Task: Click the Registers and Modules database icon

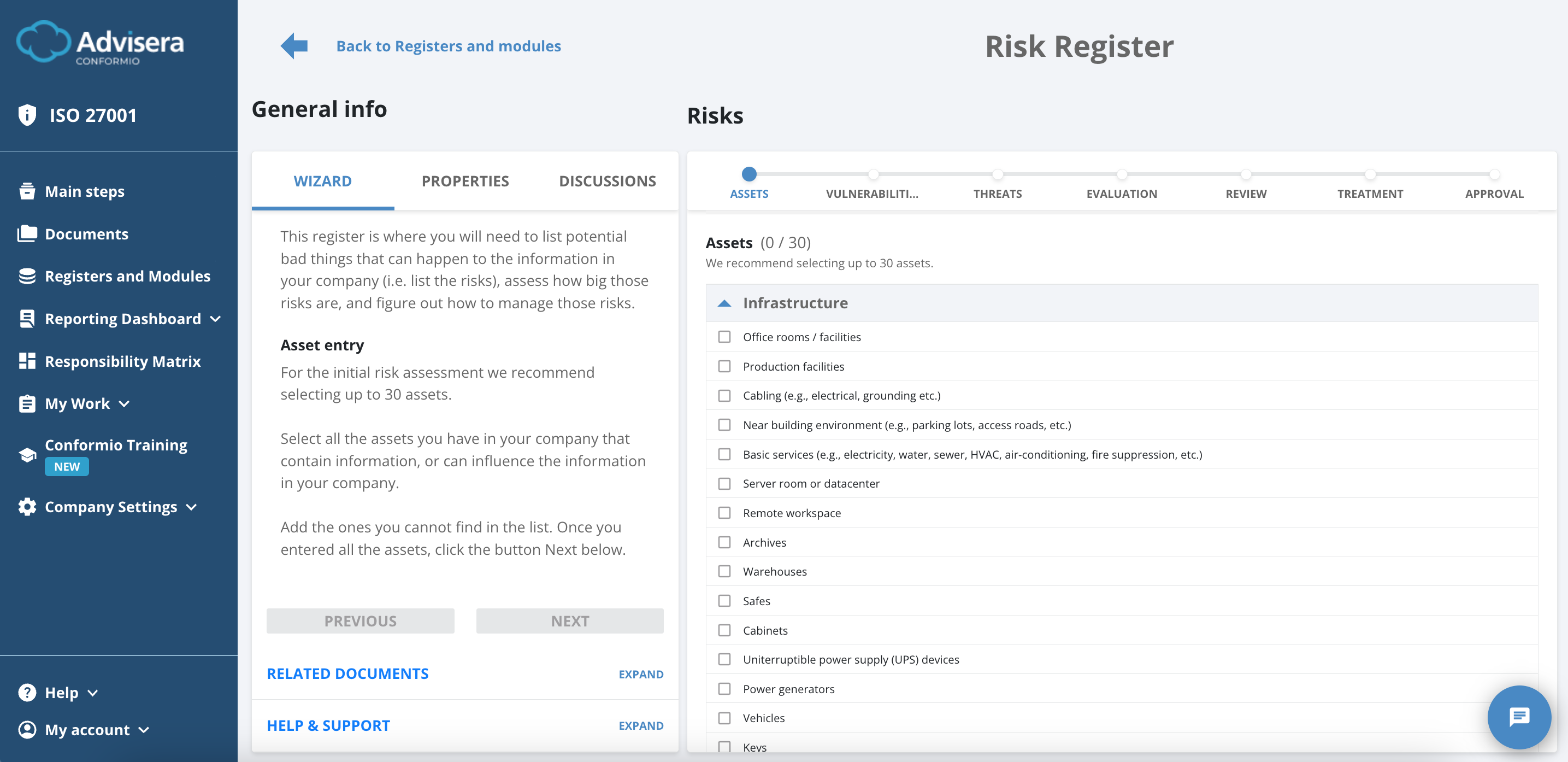Action: 27,276
